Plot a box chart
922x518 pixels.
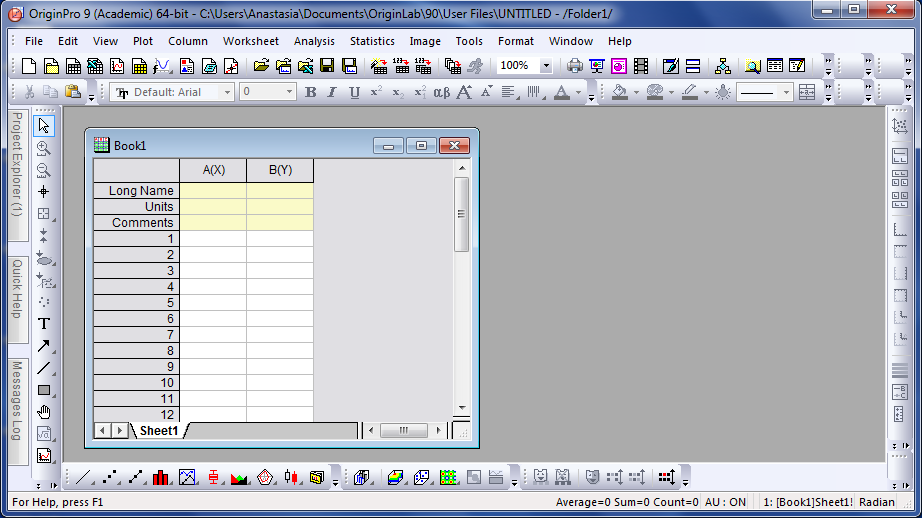213,477
